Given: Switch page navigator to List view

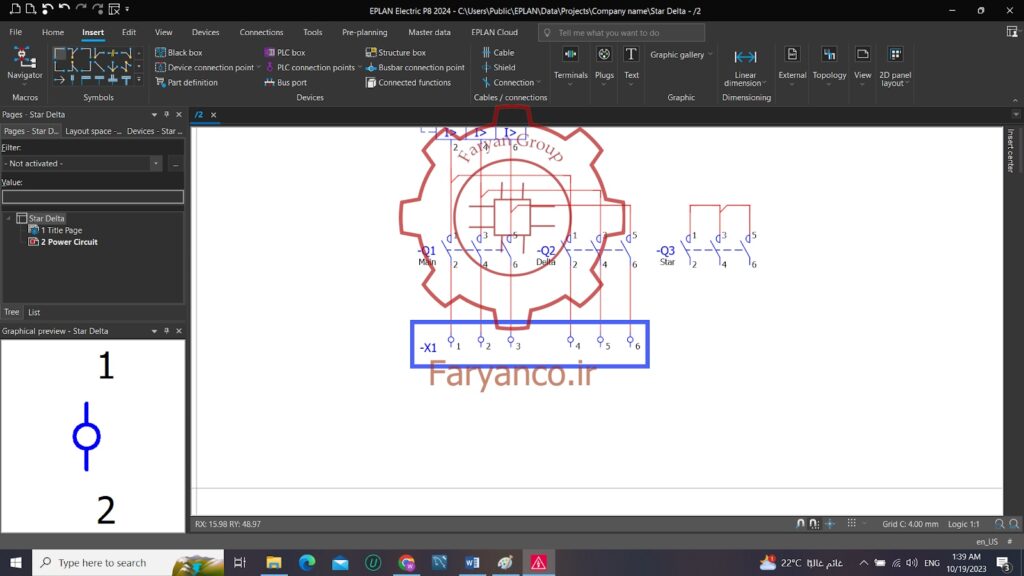Looking at the screenshot, I should tap(34, 312).
